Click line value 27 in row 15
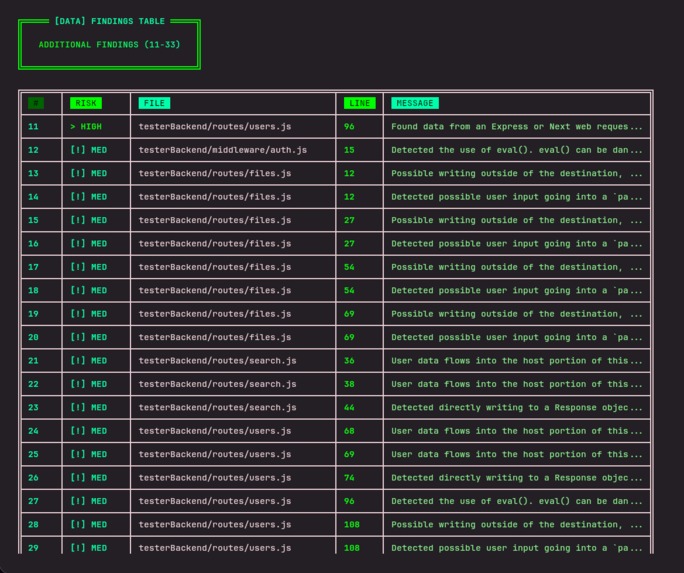This screenshot has height=573, width=684. [x=349, y=220]
